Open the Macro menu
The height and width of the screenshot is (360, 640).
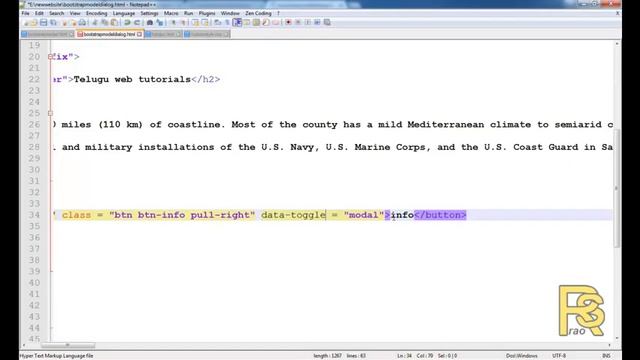point(171,13)
